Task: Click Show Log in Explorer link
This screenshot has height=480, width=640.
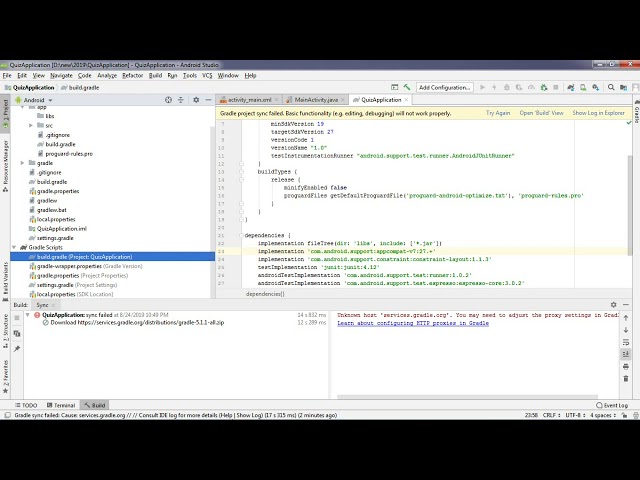Action: [598, 113]
